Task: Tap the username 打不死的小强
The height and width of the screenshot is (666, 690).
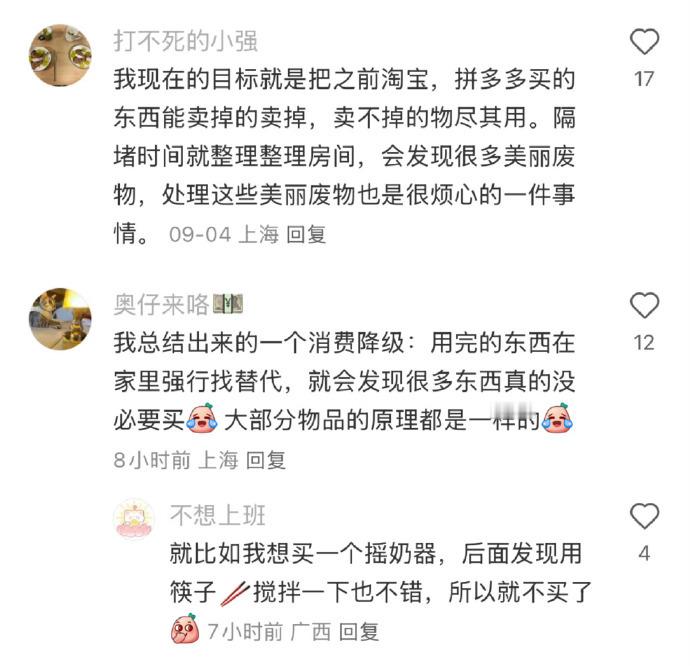Action: click(x=185, y=41)
